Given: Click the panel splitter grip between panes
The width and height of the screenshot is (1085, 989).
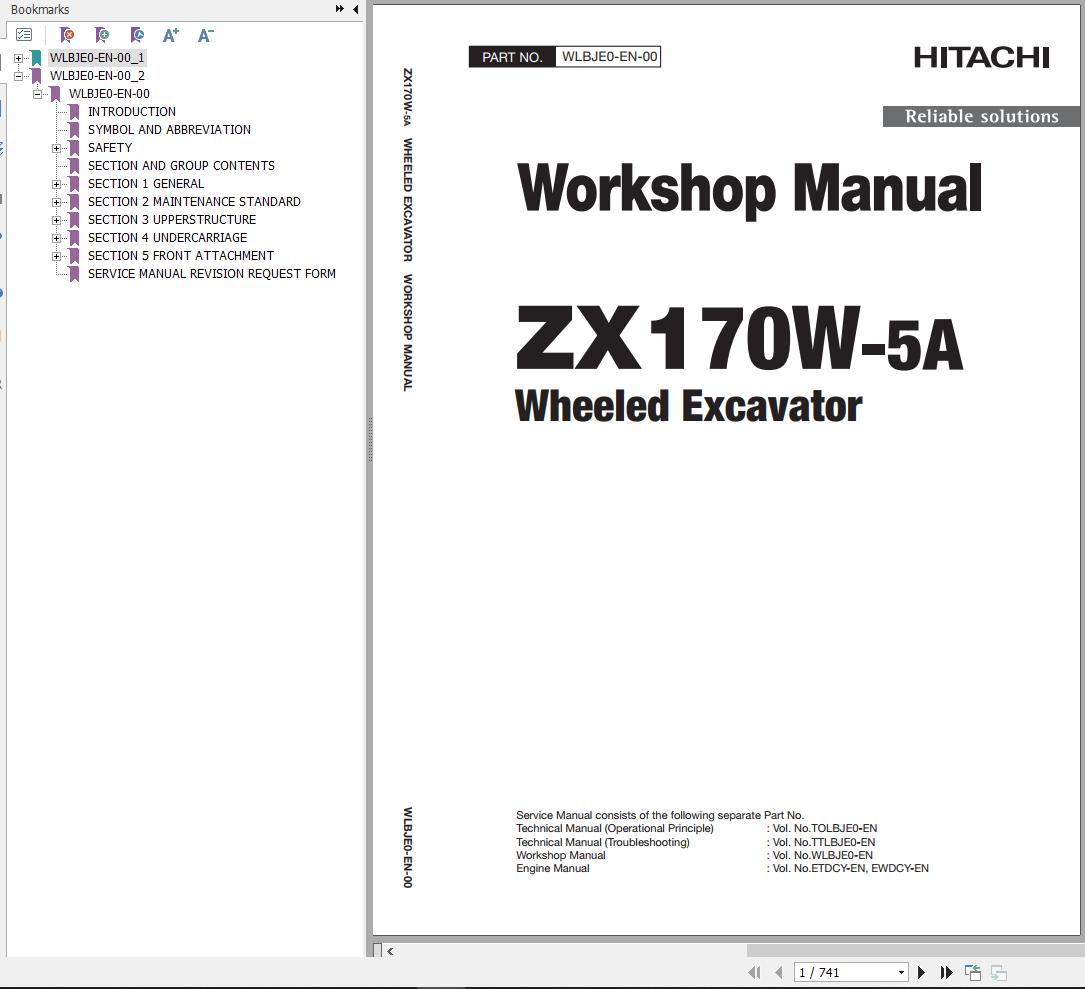Looking at the screenshot, I should pos(370,439).
